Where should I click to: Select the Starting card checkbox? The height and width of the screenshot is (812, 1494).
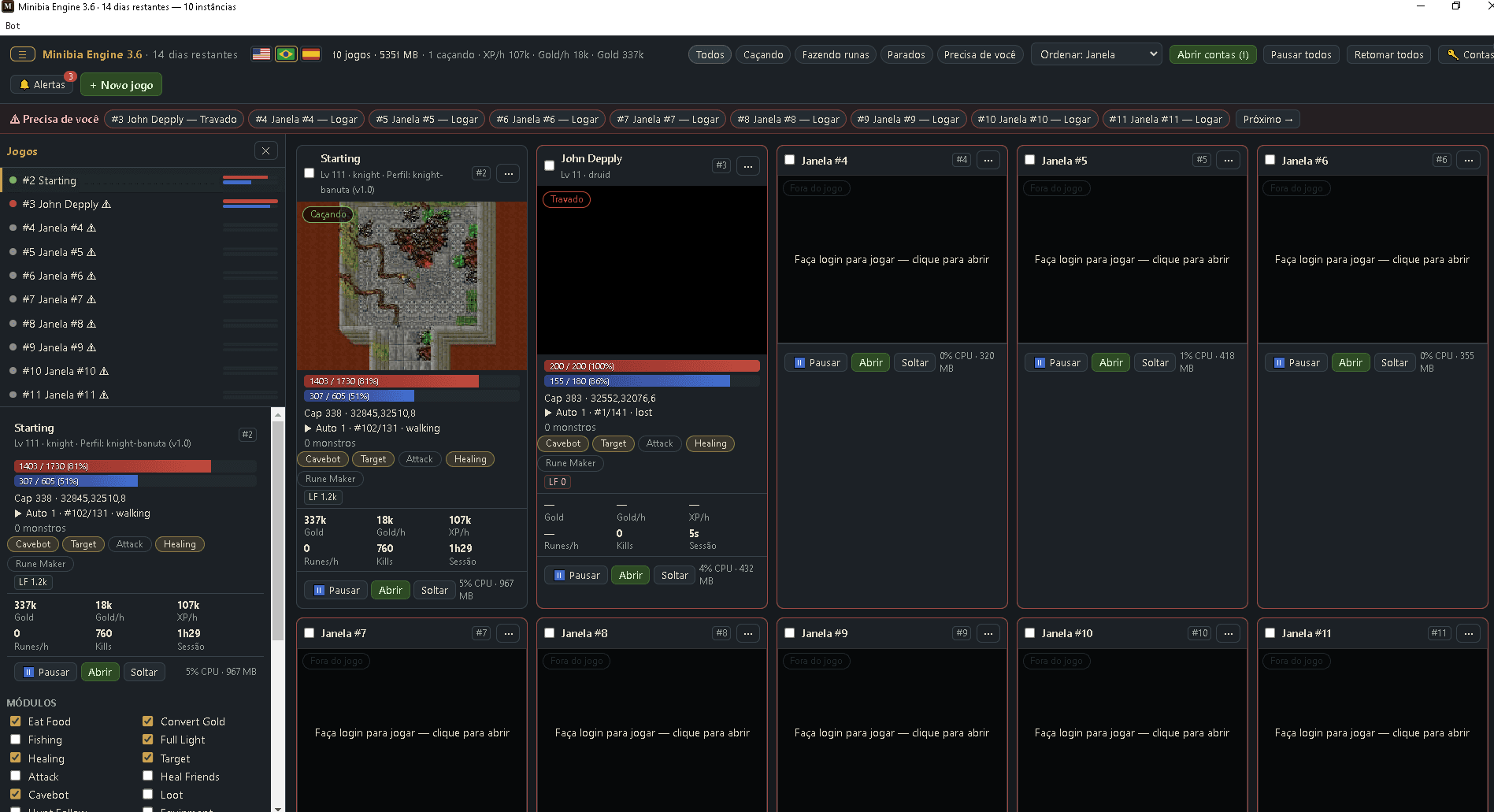(x=310, y=173)
